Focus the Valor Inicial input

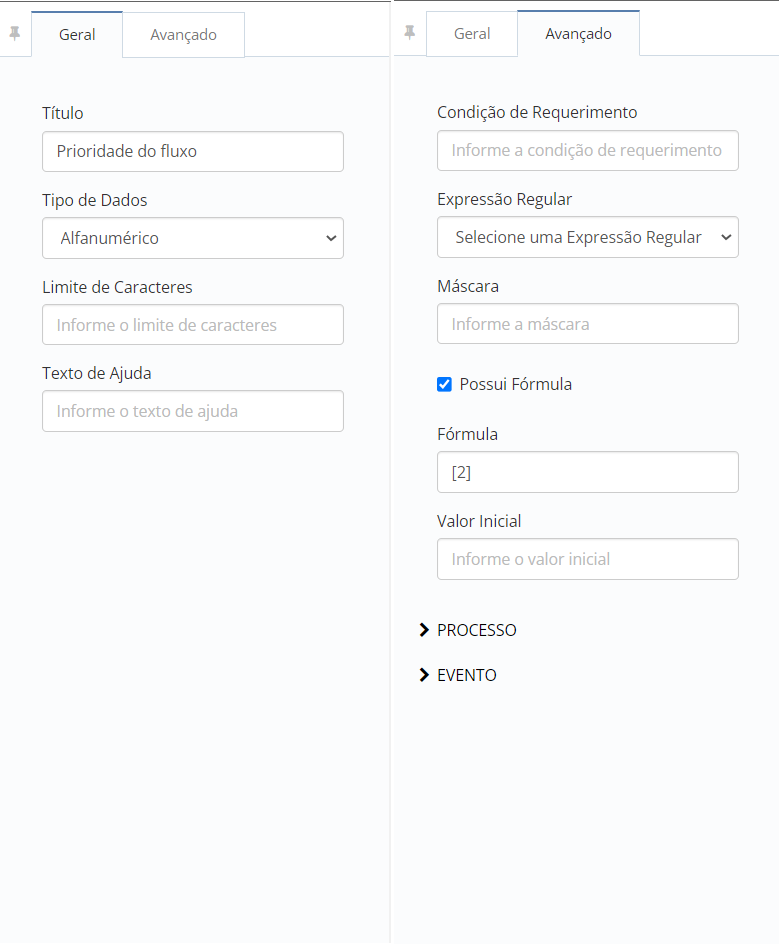point(587,559)
